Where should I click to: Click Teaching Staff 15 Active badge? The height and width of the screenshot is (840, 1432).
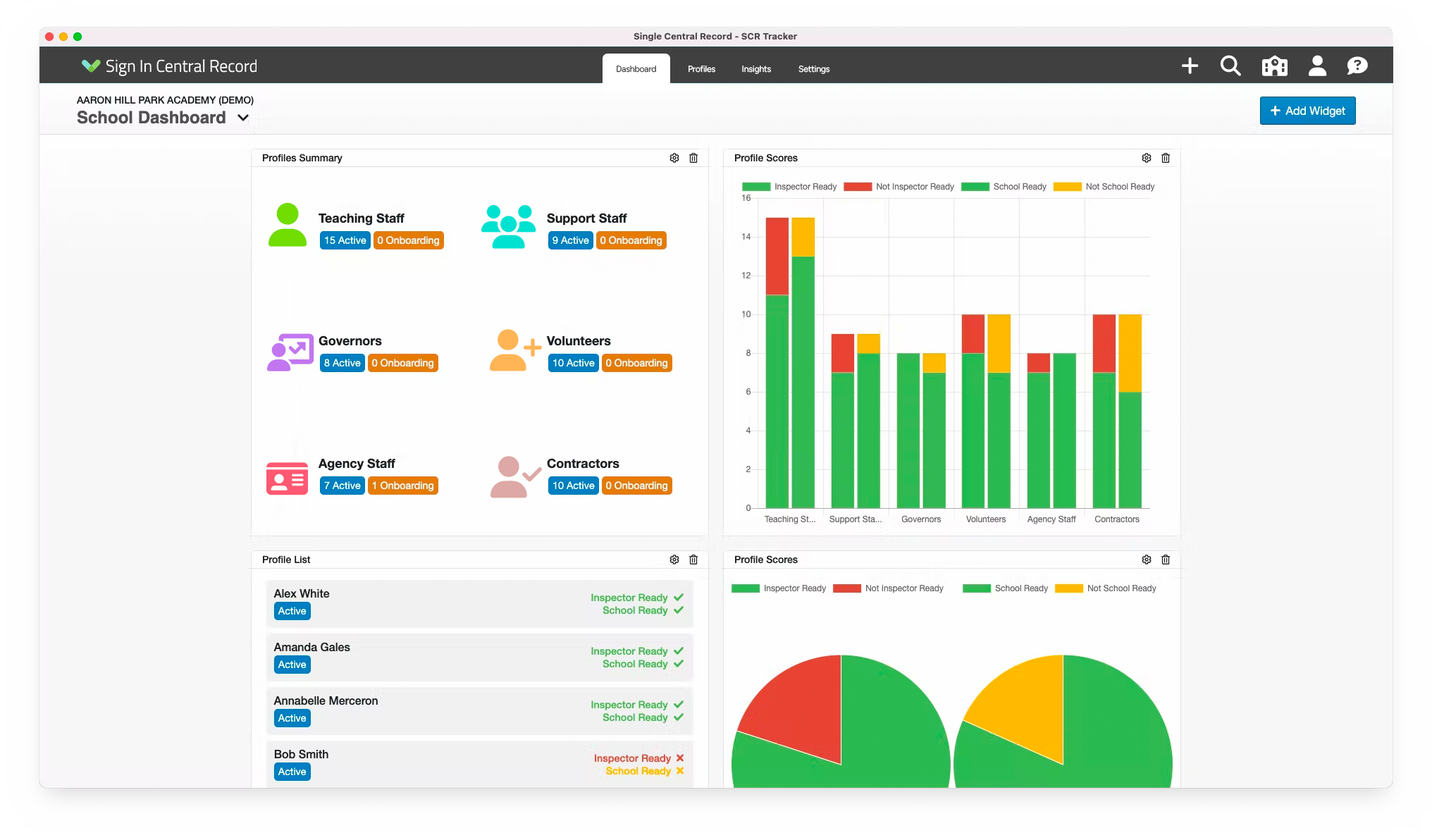tap(345, 240)
